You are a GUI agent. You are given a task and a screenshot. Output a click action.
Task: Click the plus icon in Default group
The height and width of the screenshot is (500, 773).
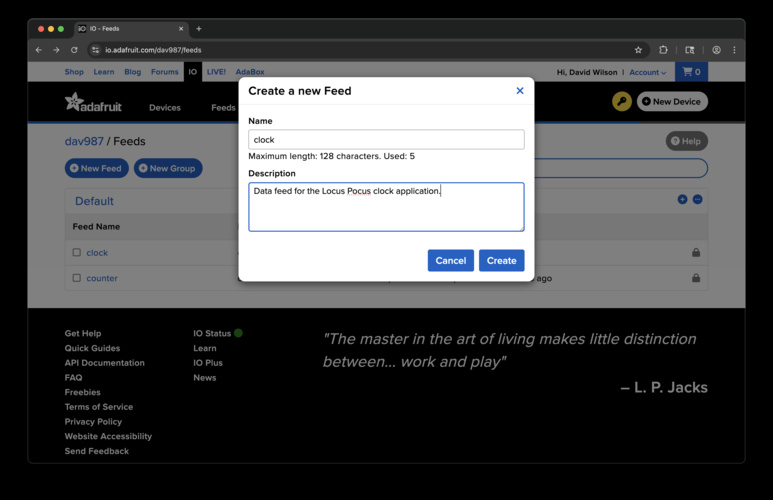click(682, 199)
